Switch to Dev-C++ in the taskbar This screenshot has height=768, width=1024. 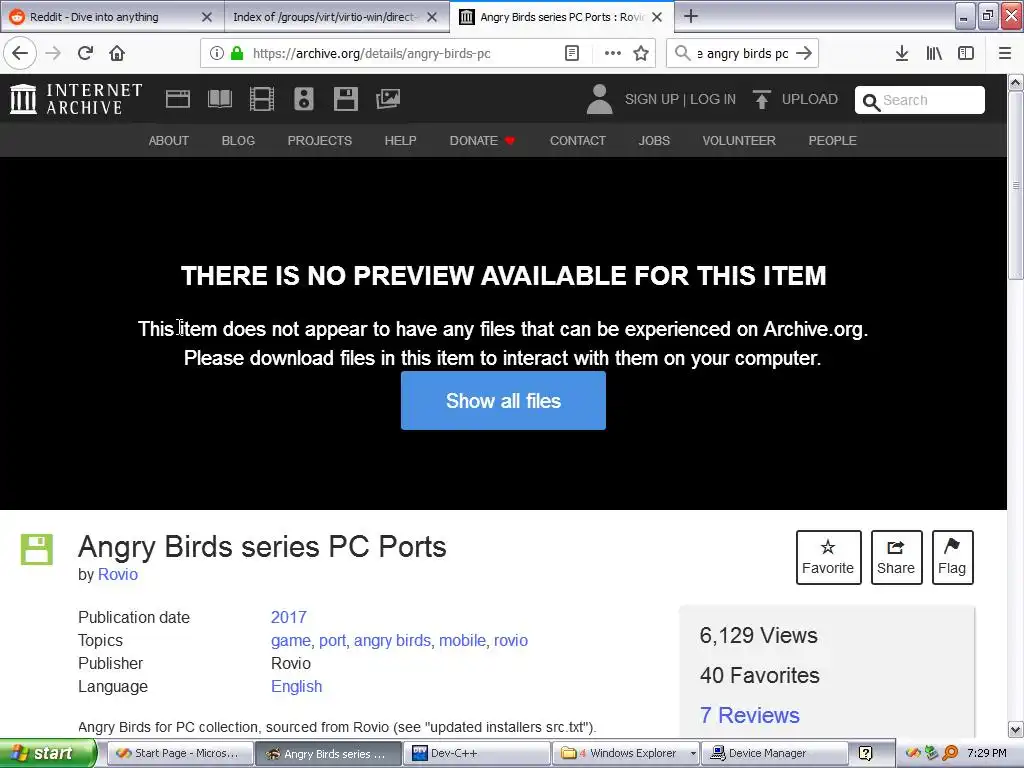[477, 754]
